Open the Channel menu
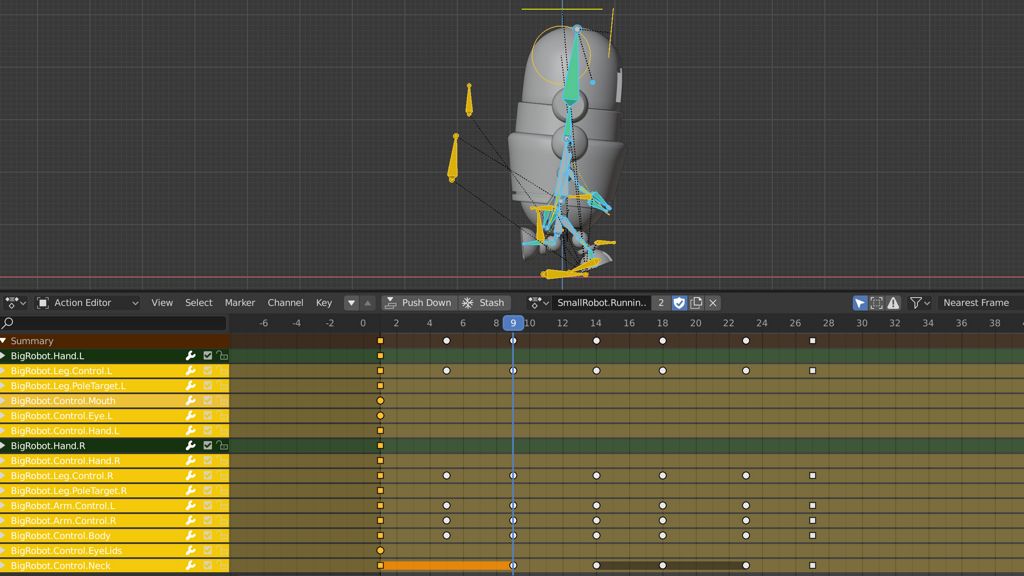This screenshot has width=1024, height=576. click(285, 303)
